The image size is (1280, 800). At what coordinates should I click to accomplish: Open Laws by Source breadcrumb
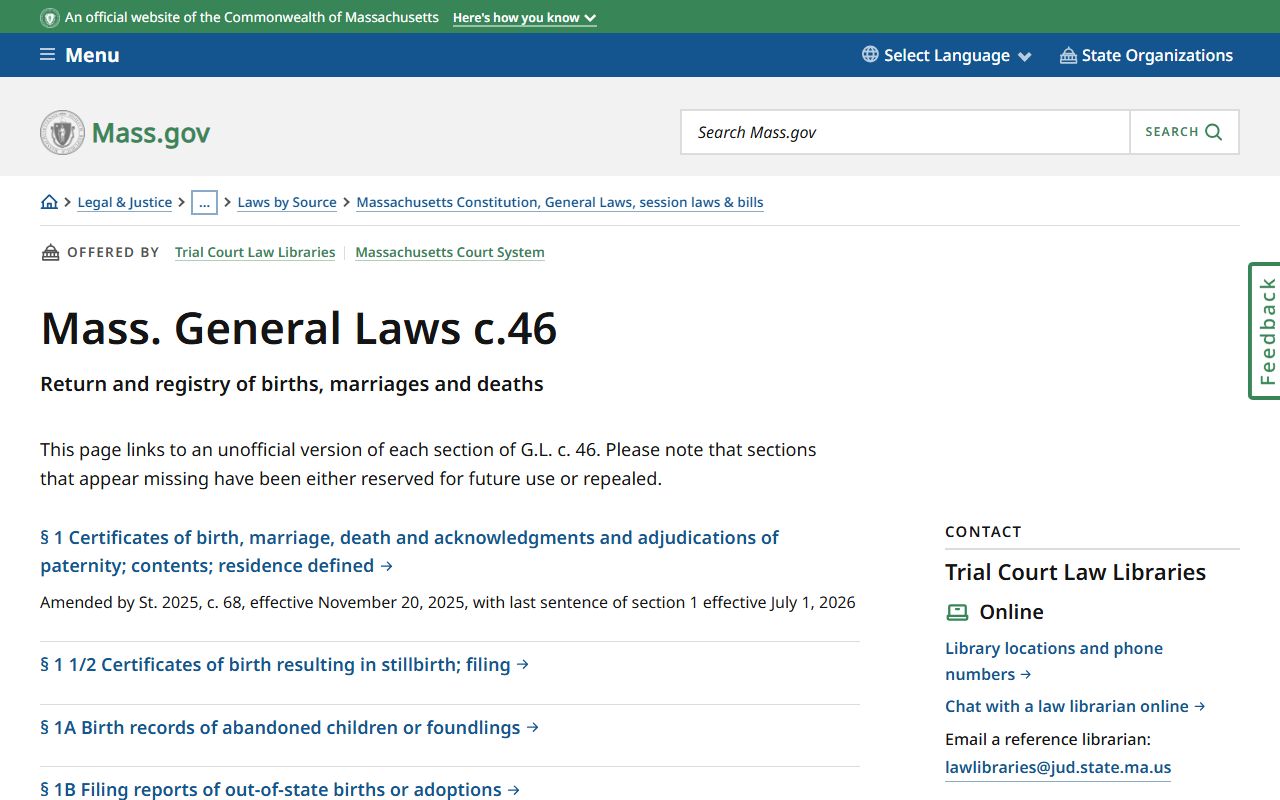tap(287, 202)
